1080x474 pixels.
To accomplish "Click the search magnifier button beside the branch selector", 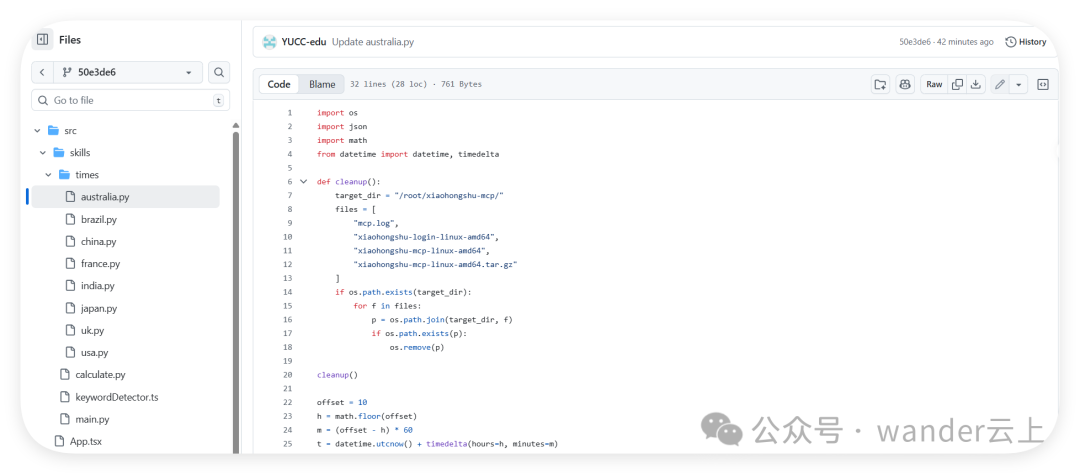I will click(x=219, y=72).
